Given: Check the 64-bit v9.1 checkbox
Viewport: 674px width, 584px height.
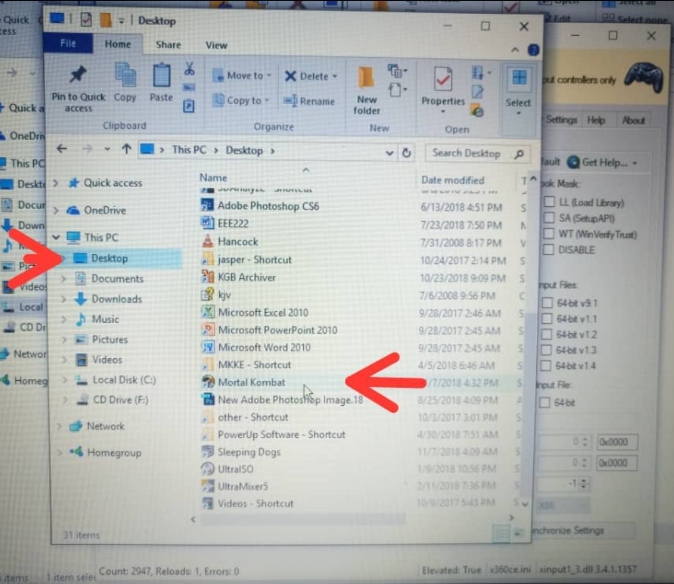Looking at the screenshot, I should (547, 303).
